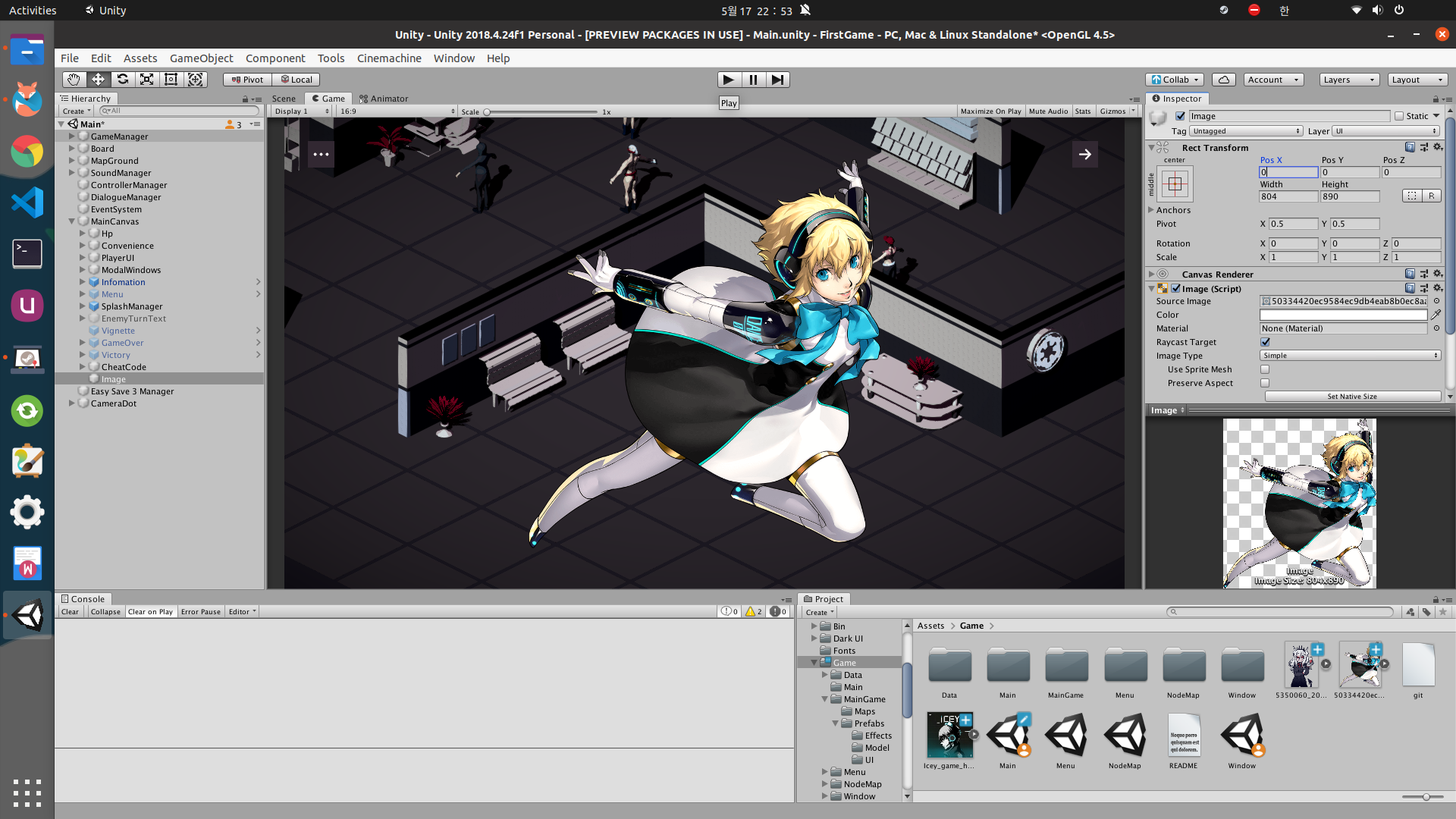Image resolution: width=1456 pixels, height=819 pixels.
Task: Toggle Error Pause in Console
Action: coord(200,612)
